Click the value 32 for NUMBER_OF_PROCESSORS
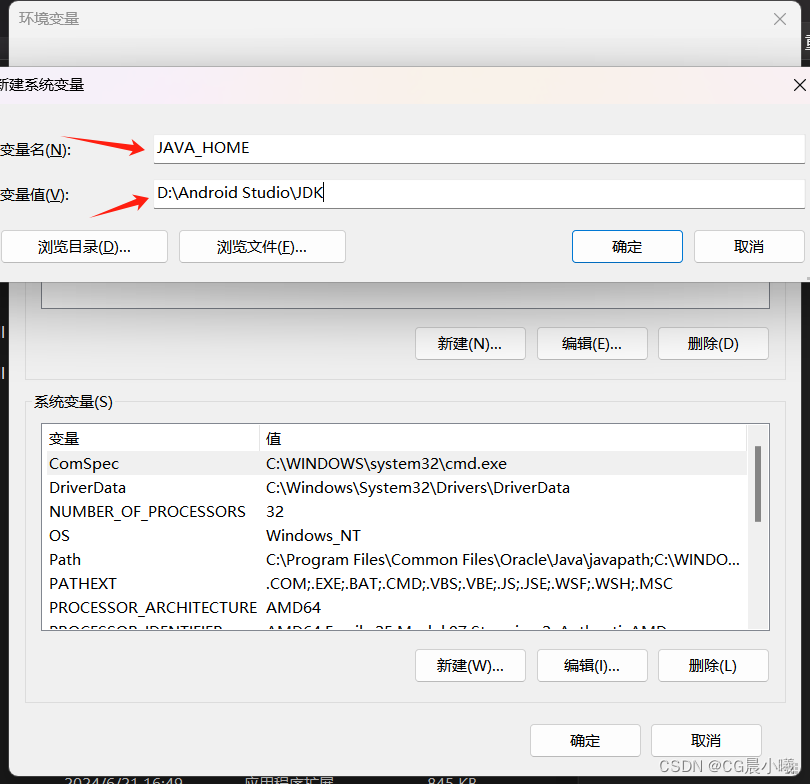810x784 pixels. coord(275,512)
